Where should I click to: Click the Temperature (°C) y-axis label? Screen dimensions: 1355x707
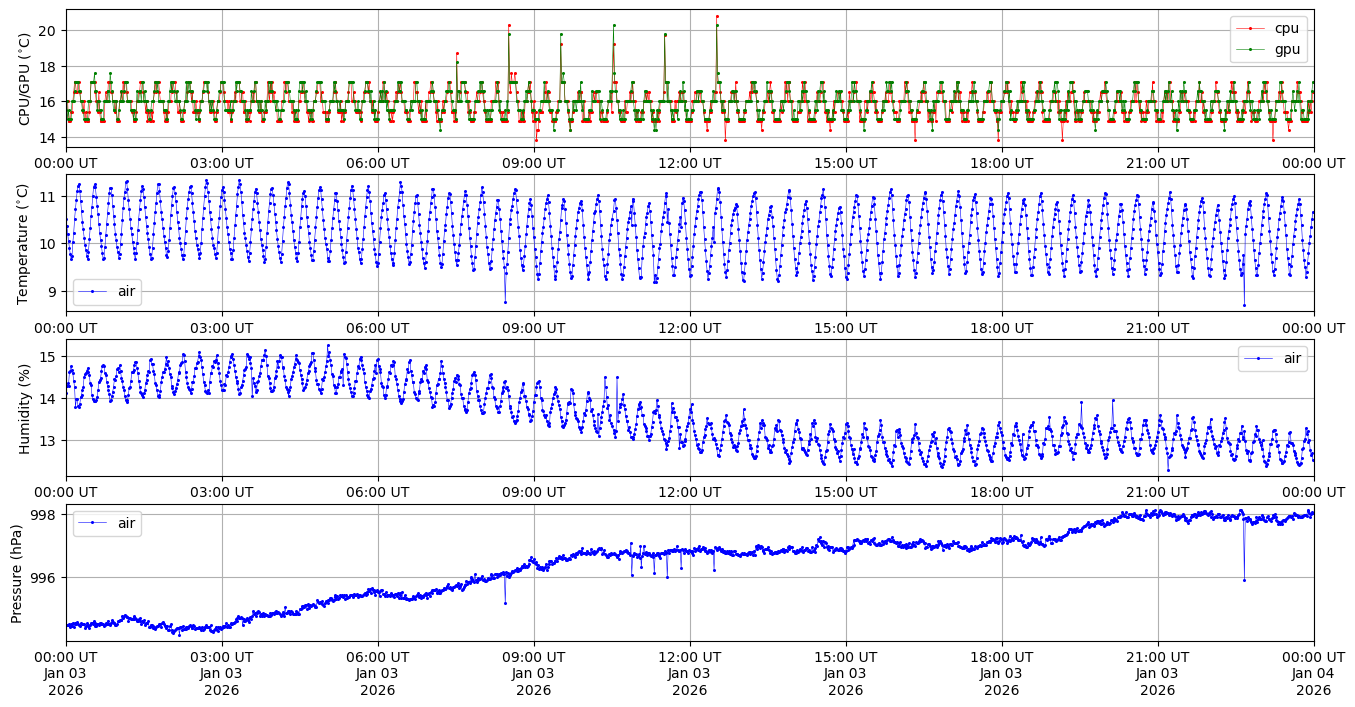(x=24, y=243)
